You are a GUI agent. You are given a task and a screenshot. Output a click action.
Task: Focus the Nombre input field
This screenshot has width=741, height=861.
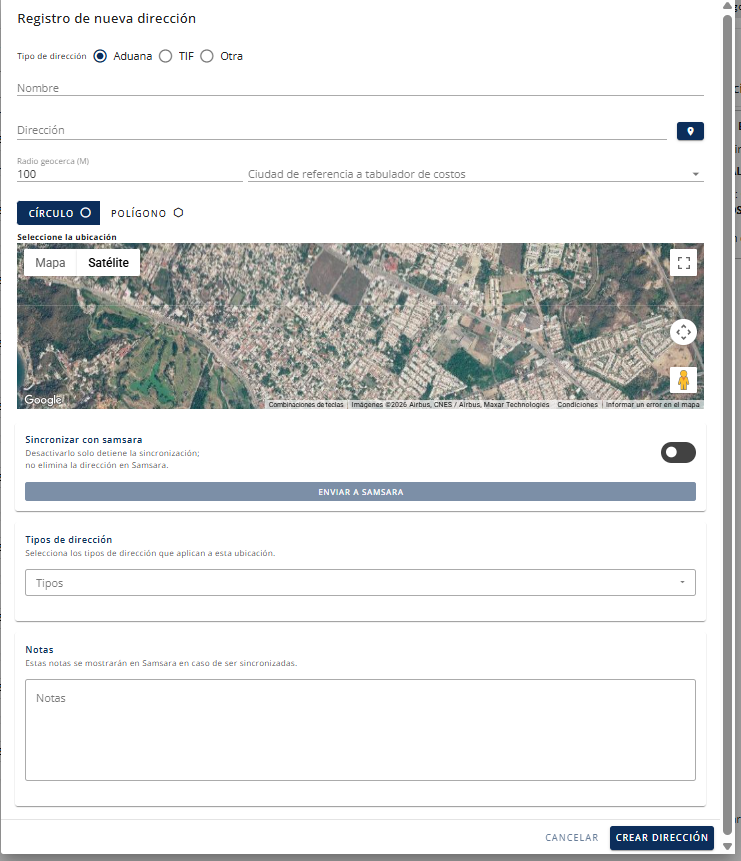point(360,88)
